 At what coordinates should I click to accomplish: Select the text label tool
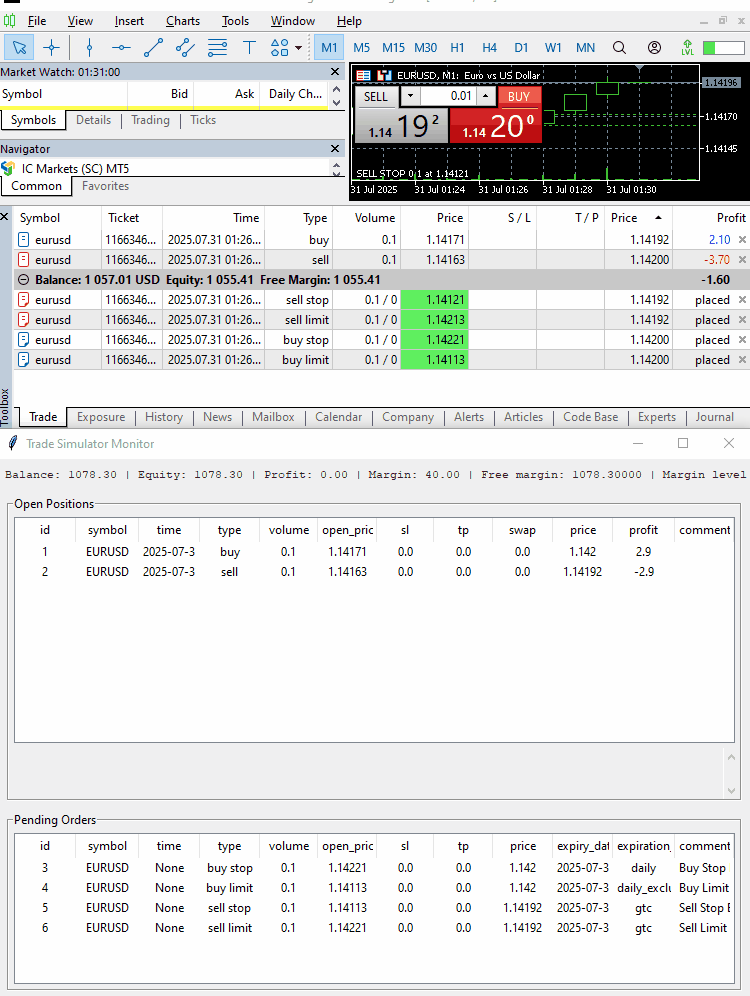pos(249,48)
